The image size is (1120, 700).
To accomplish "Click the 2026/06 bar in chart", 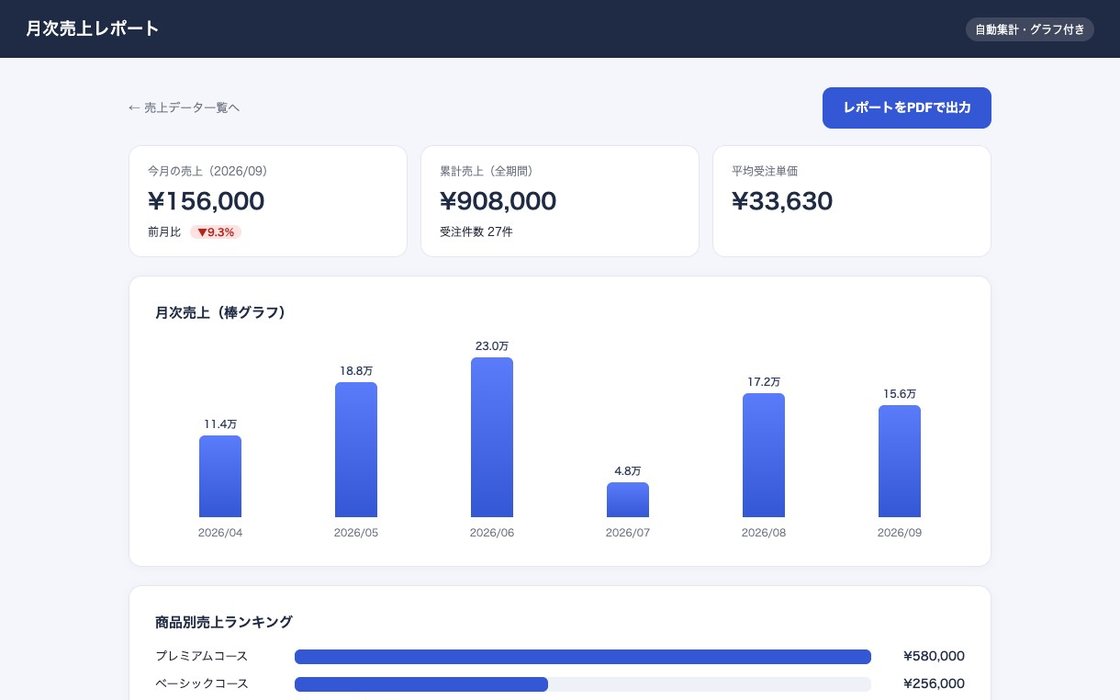I will 491,437.
